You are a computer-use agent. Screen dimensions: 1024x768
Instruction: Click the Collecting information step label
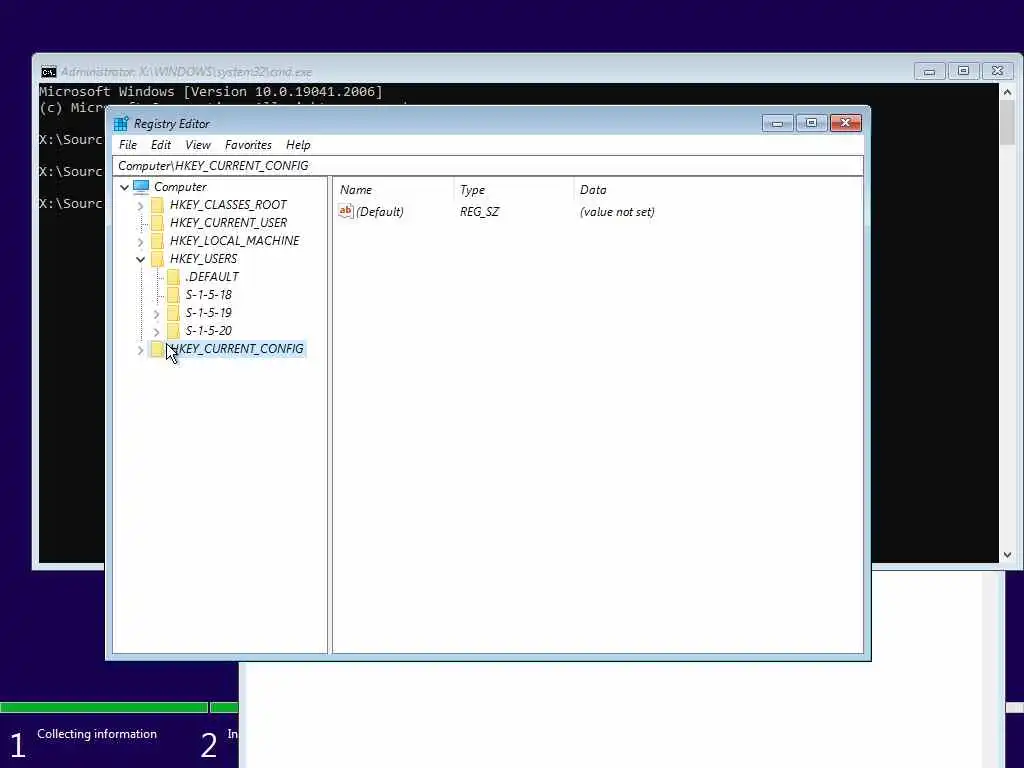click(x=97, y=734)
